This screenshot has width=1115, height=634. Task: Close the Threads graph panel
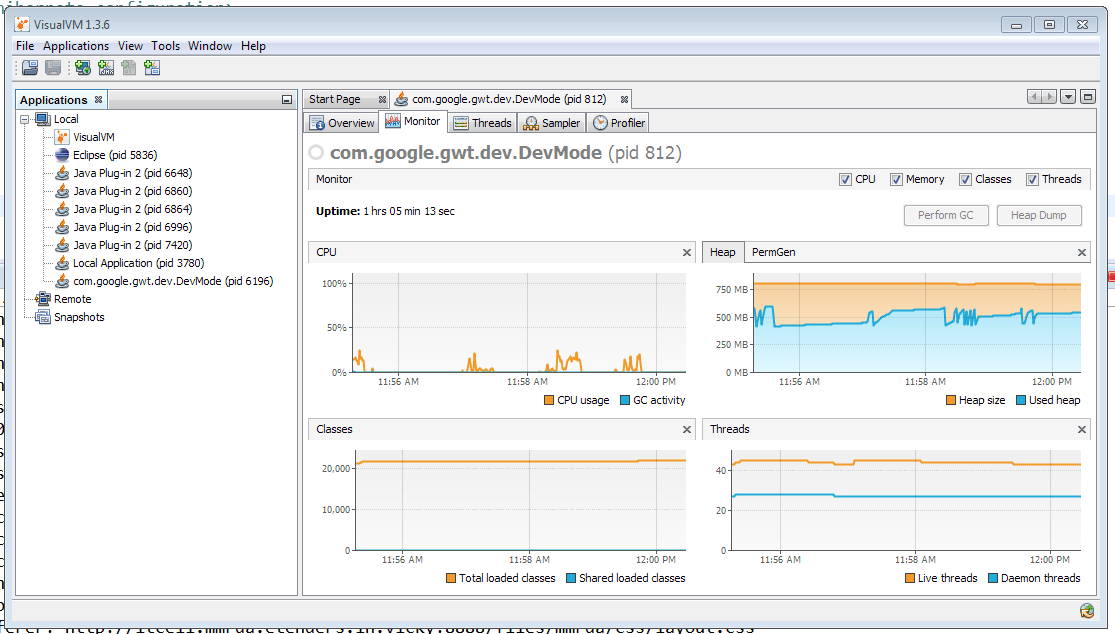[x=1082, y=429]
